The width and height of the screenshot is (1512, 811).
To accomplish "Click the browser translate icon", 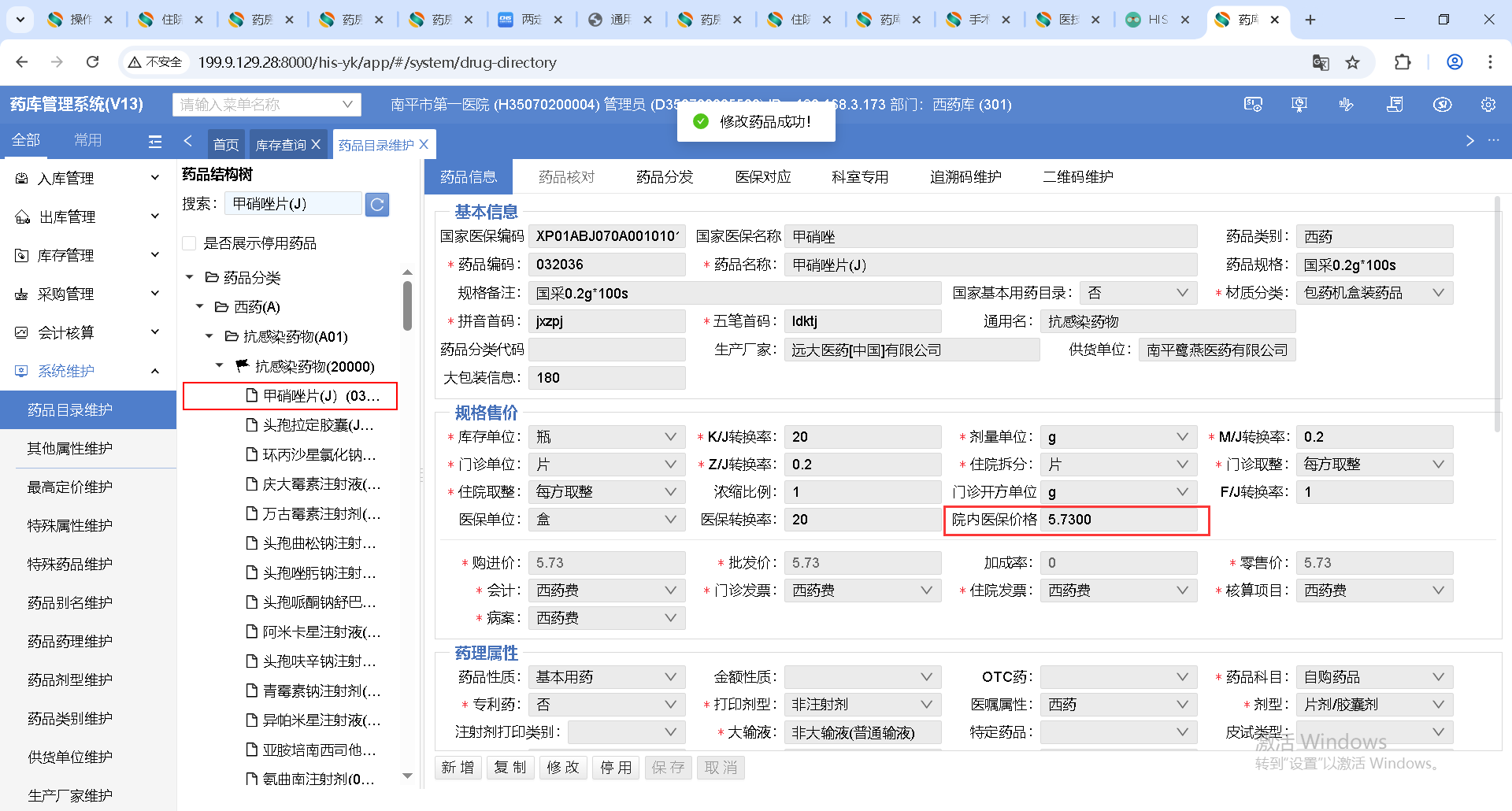I will (1321, 62).
